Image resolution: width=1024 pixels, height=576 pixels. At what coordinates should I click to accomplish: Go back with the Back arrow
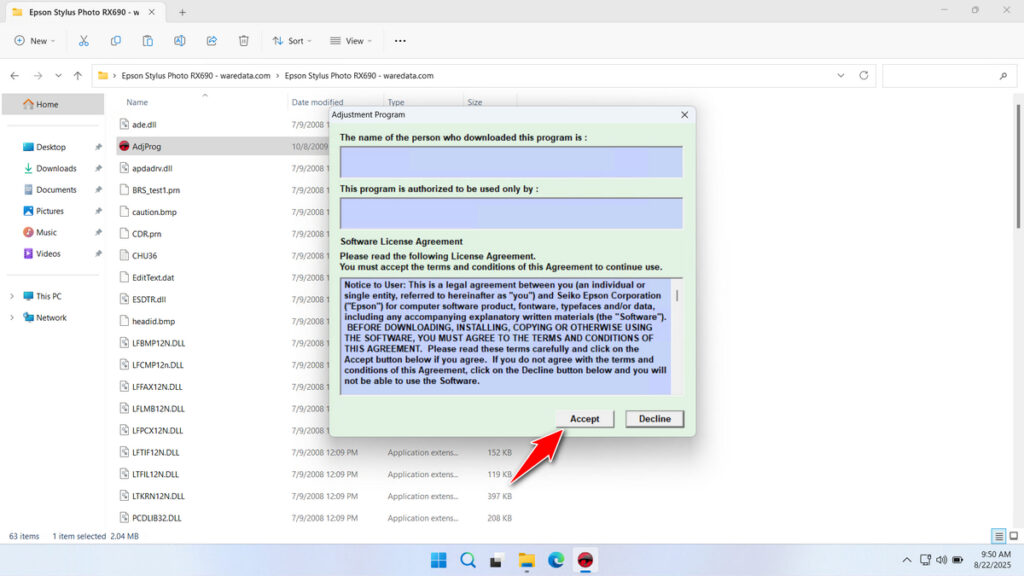[14, 76]
